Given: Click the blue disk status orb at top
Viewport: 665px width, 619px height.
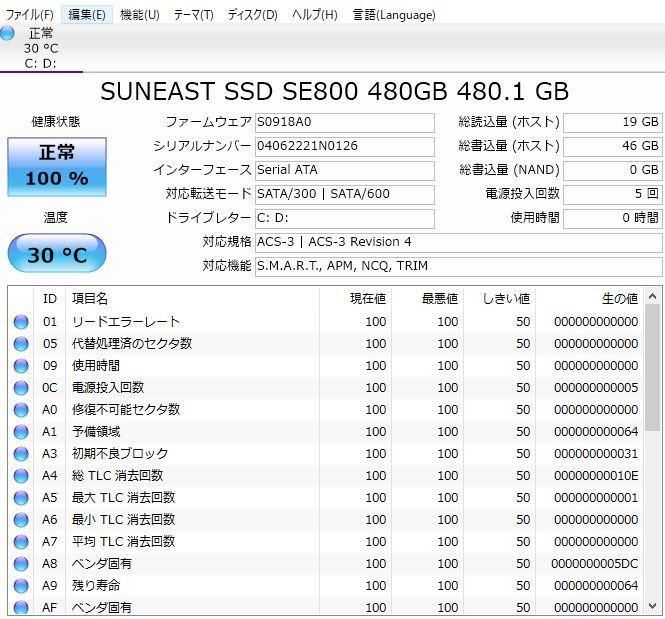Looking at the screenshot, I should coord(7,33).
